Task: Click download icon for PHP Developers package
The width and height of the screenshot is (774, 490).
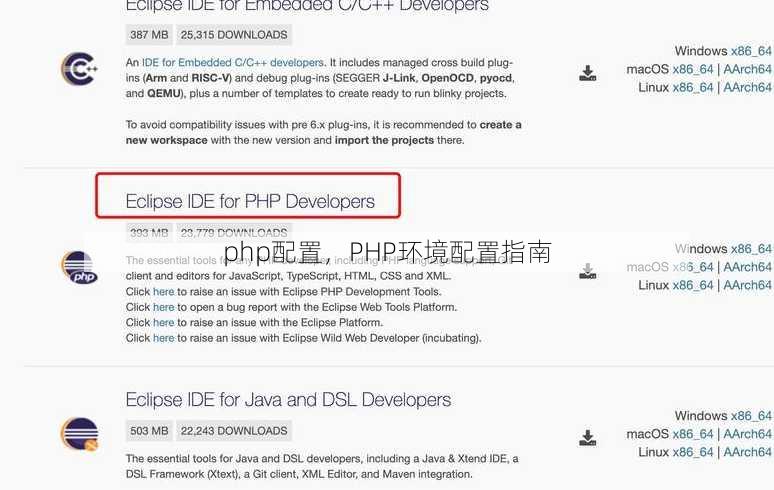Action: [x=587, y=271]
